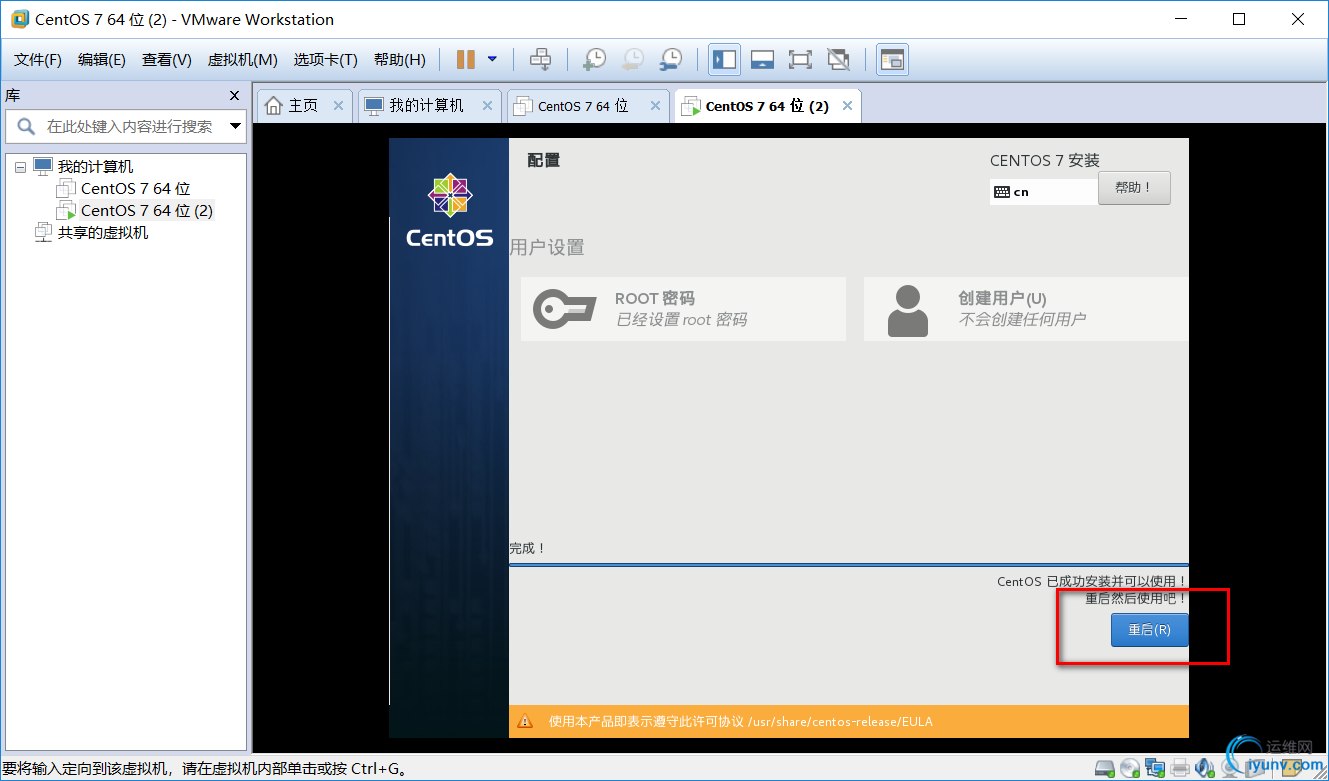
Task: Open the power options dropdown arrow
Action: click(x=492, y=60)
